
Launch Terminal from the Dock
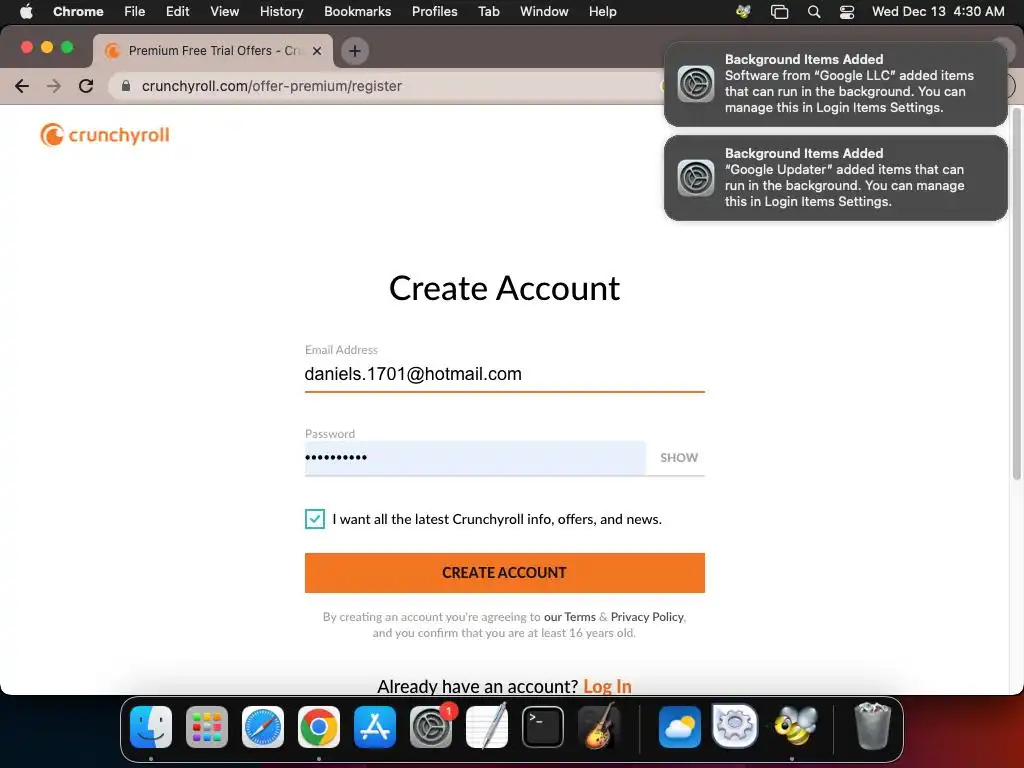coord(543,727)
